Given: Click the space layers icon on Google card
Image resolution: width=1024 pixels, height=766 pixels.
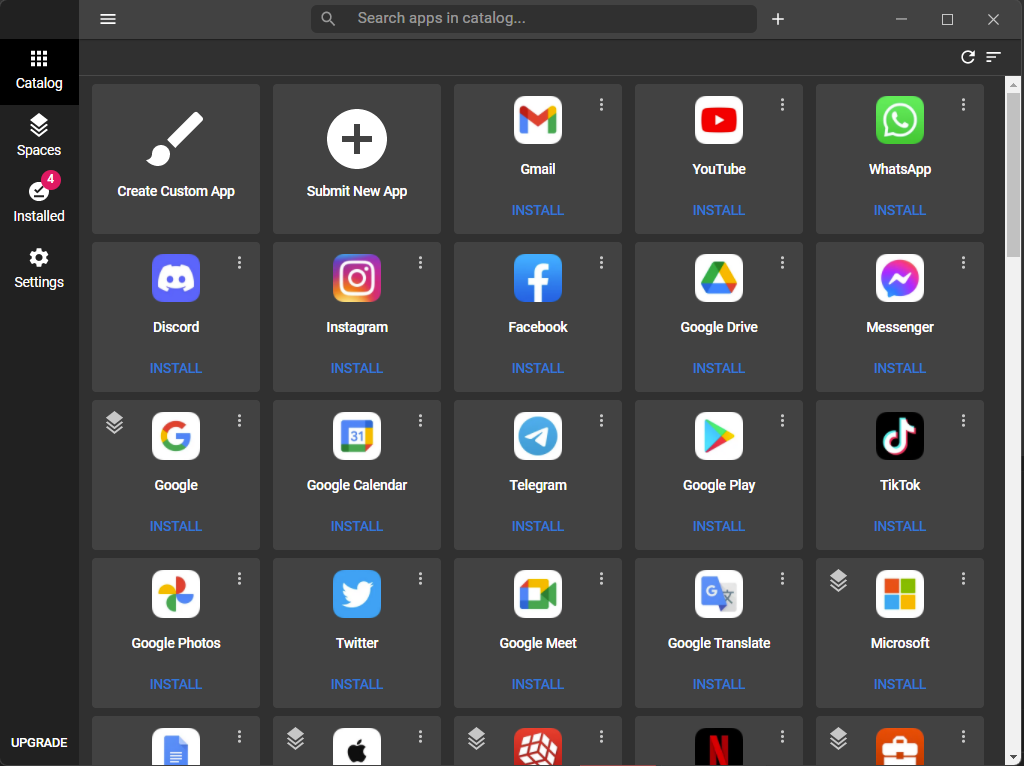Looking at the screenshot, I should 114,423.
